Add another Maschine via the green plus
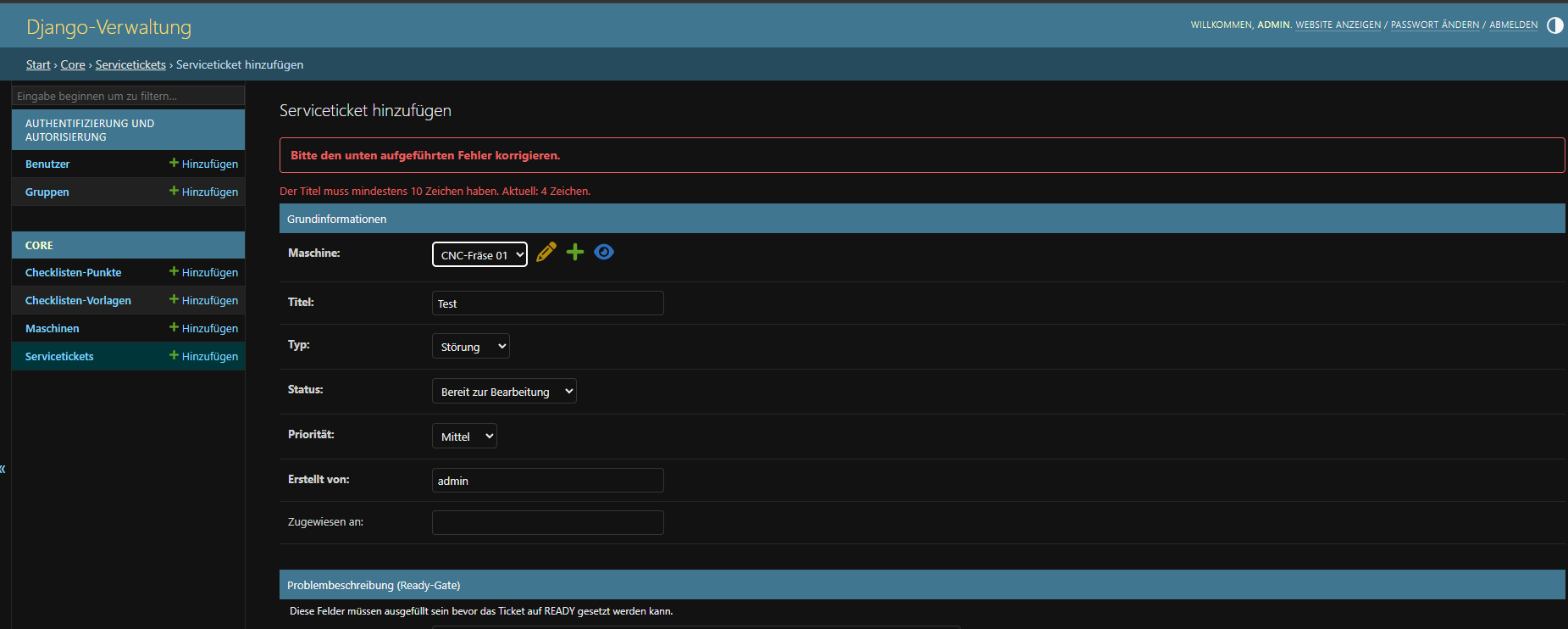The image size is (1568, 629). [575, 252]
